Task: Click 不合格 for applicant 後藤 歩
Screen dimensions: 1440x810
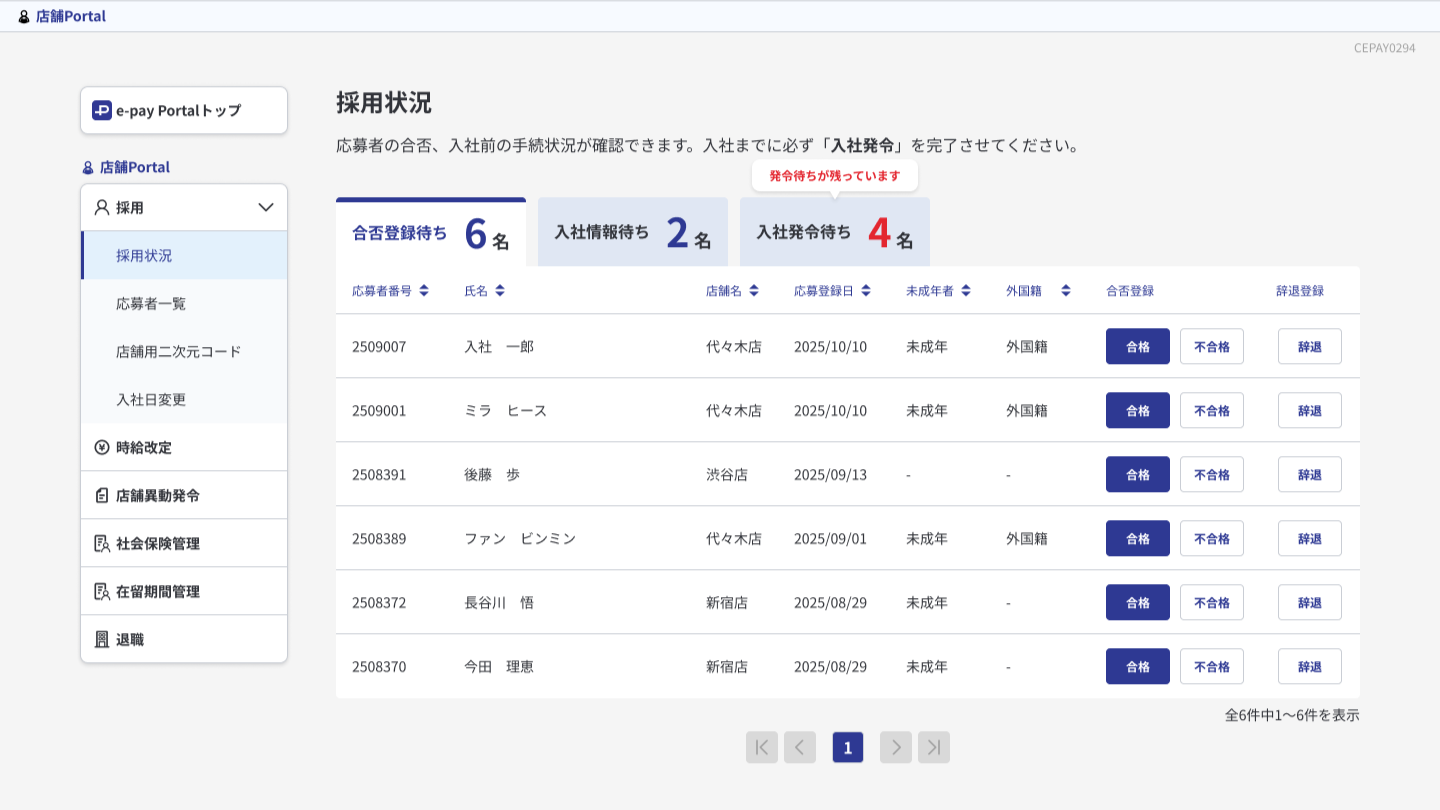Action: [x=1212, y=474]
